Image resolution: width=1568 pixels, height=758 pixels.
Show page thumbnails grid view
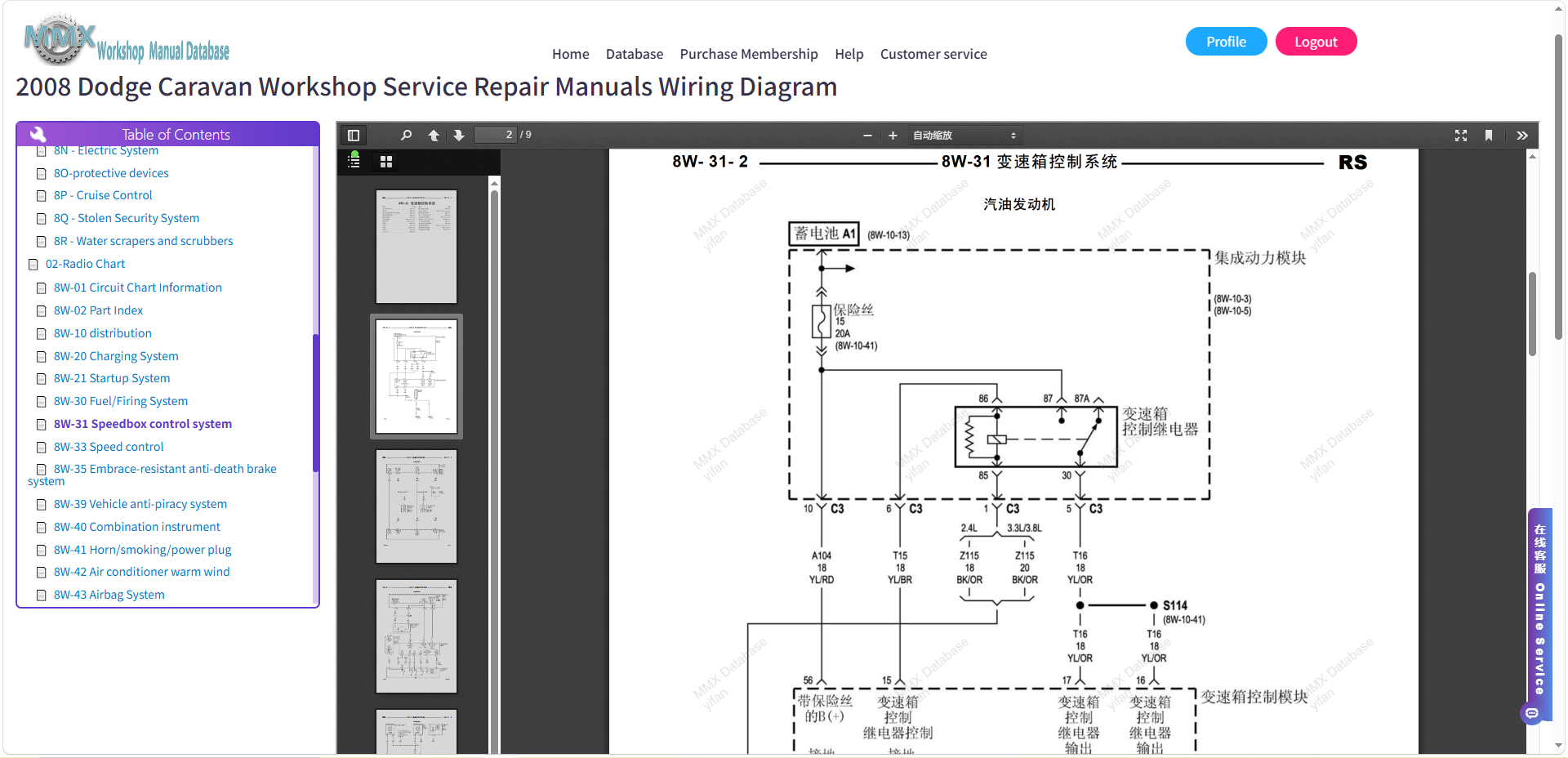click(386, 162)
